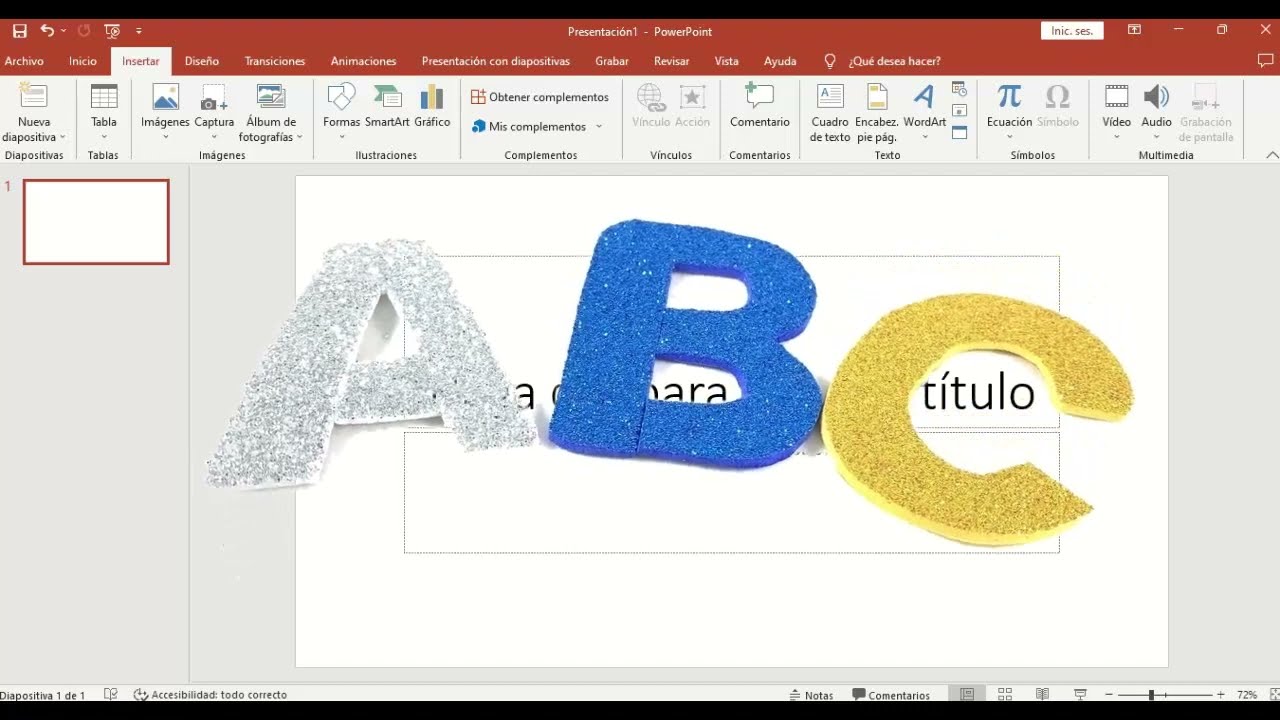Switch to the Animaciones tab
The width and height of the screenshot is (1280, 720).
pyautogui.click(x=363, y=61)
